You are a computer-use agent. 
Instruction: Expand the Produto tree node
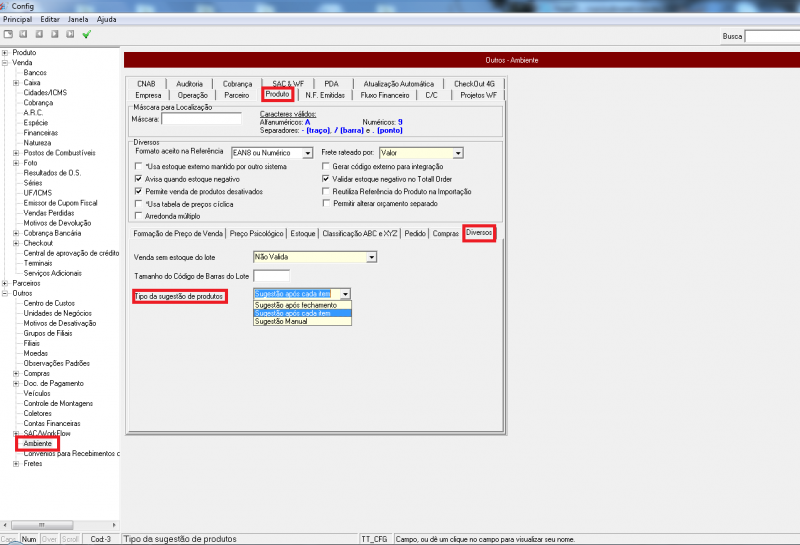click(5, 52)
